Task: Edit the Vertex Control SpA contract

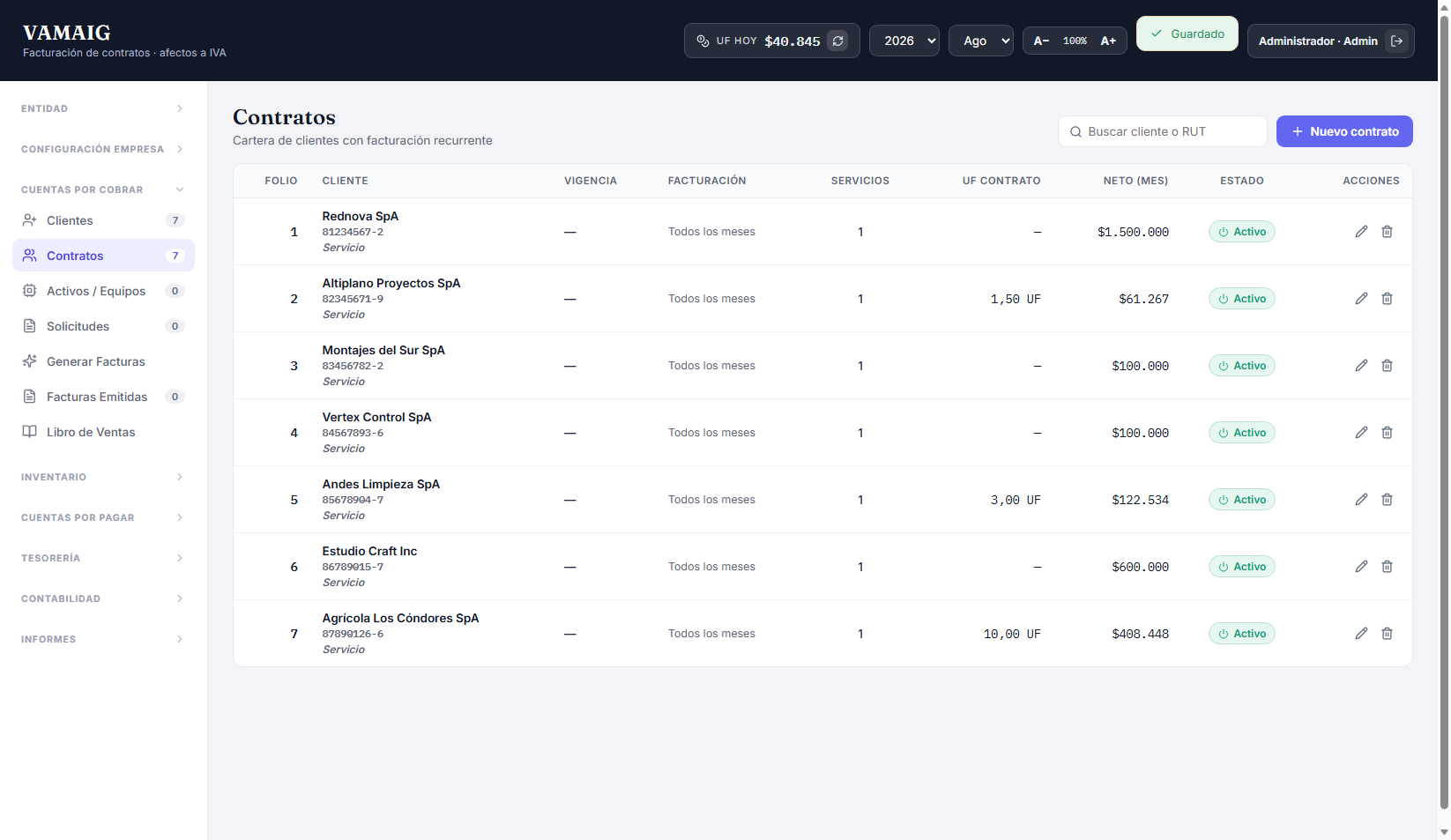Action: click(1361, 433)
